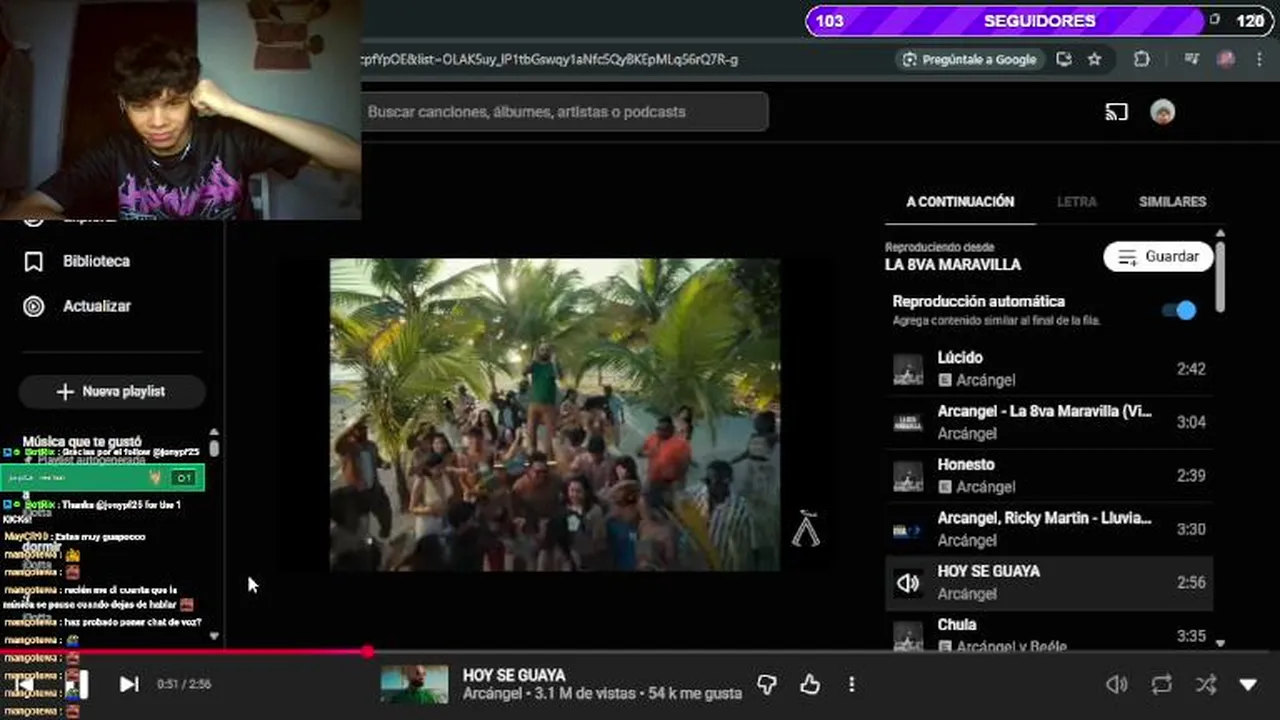Image resolution: width=1280 pixels, height=720 pixels.
Task: Open more options three-dot menu for song
Action: (852, 684)
